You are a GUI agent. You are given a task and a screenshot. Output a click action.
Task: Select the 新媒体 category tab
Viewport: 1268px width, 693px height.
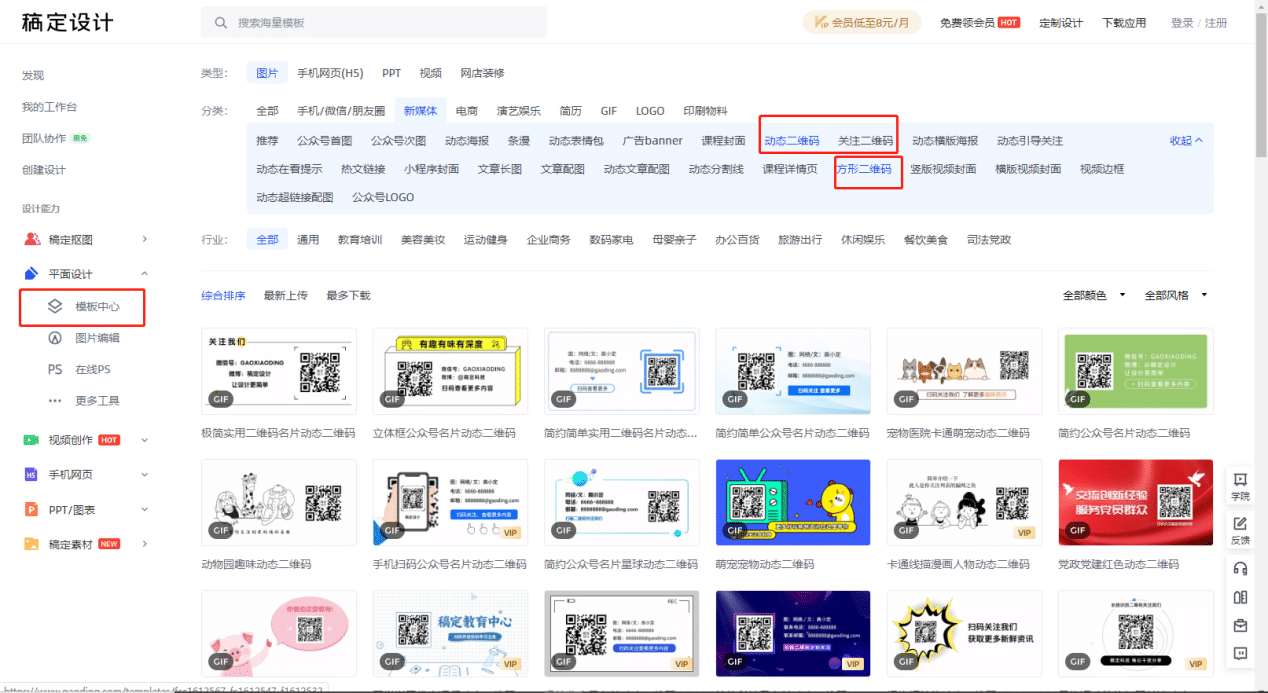[420, 110]
